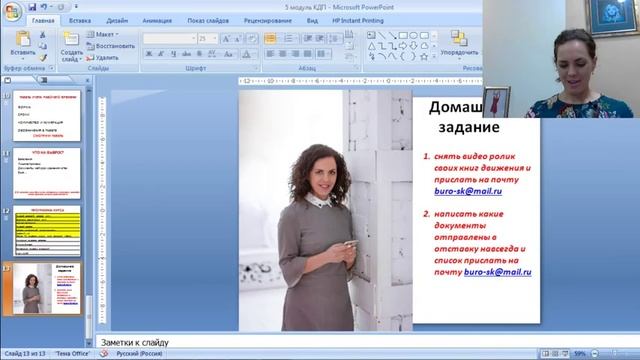Toggle bold Ж formatting
The width and height of the screenshot is (640, 360).
click(x=149, y=54)
